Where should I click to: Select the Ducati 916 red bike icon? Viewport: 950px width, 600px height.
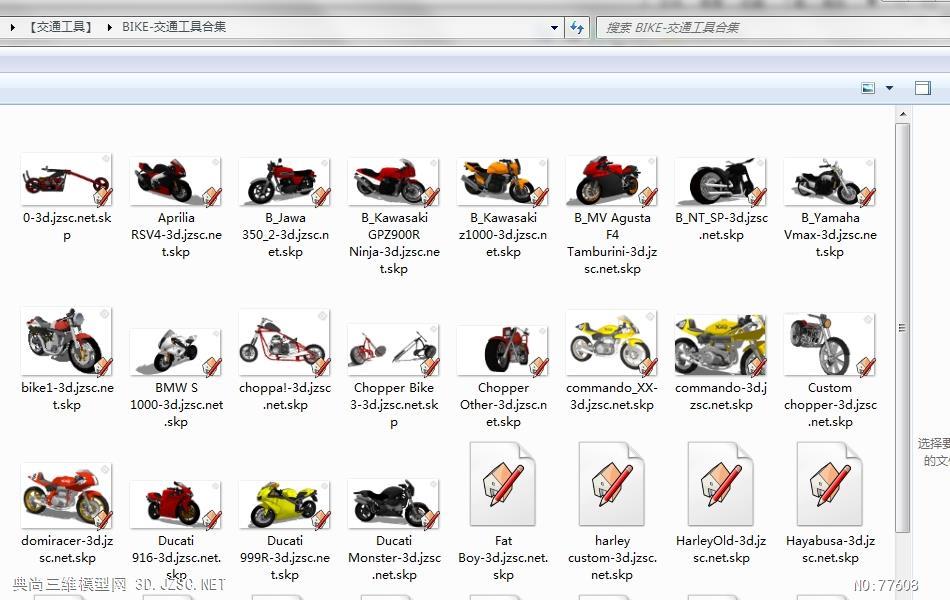pos(176,504)
